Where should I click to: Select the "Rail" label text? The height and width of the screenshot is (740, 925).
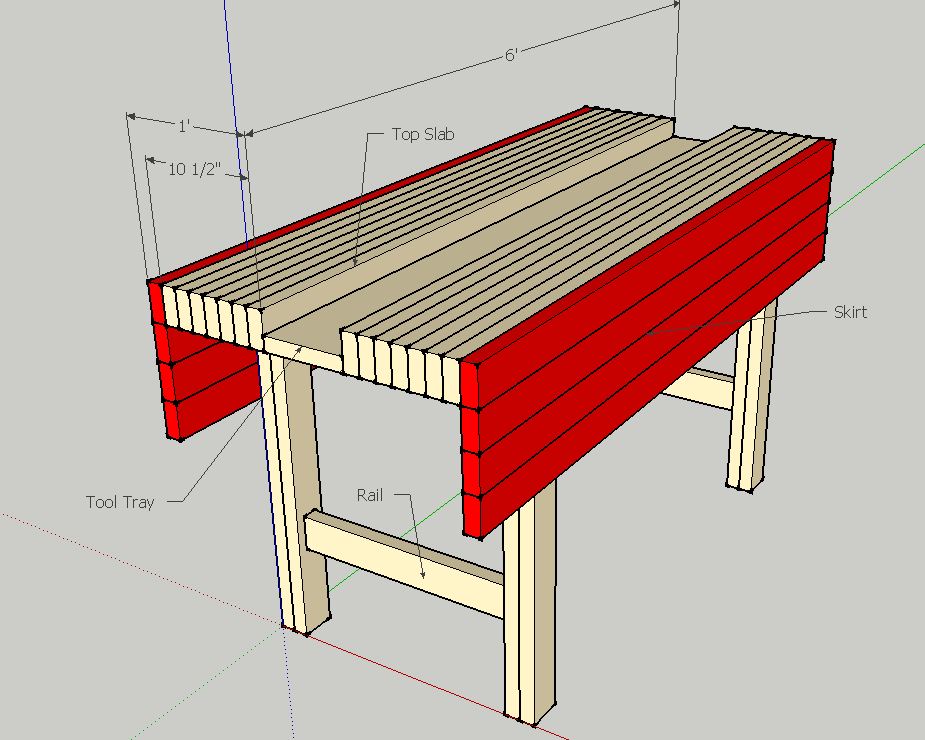[x=369, y=495]
